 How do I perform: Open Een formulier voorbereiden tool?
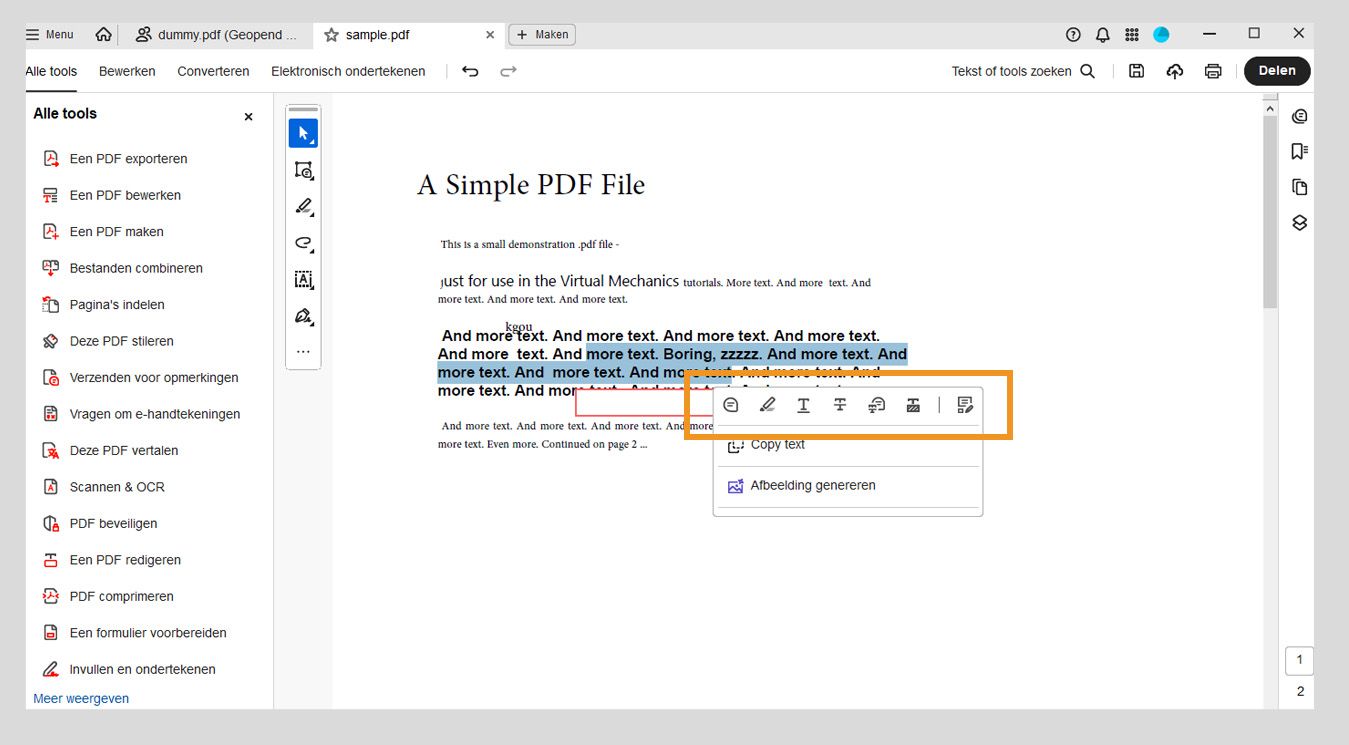click(x=147, y=633)
